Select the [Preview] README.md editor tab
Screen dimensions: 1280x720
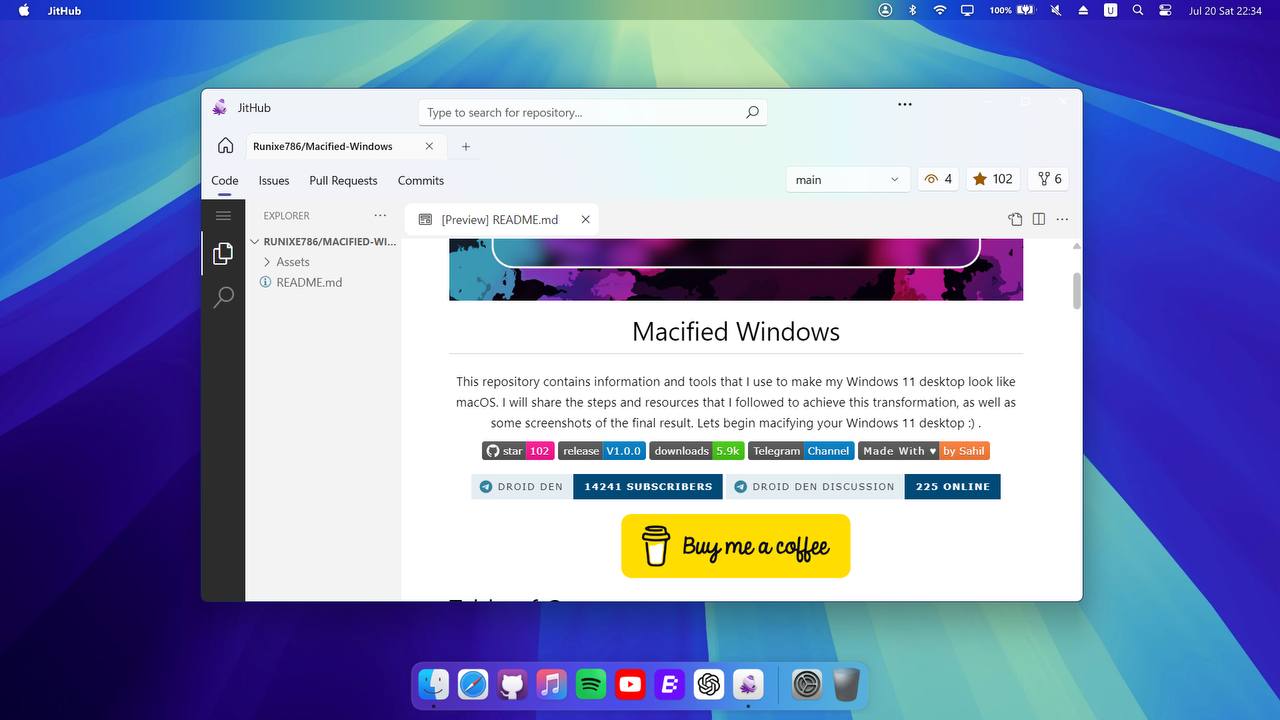[502, 220]
